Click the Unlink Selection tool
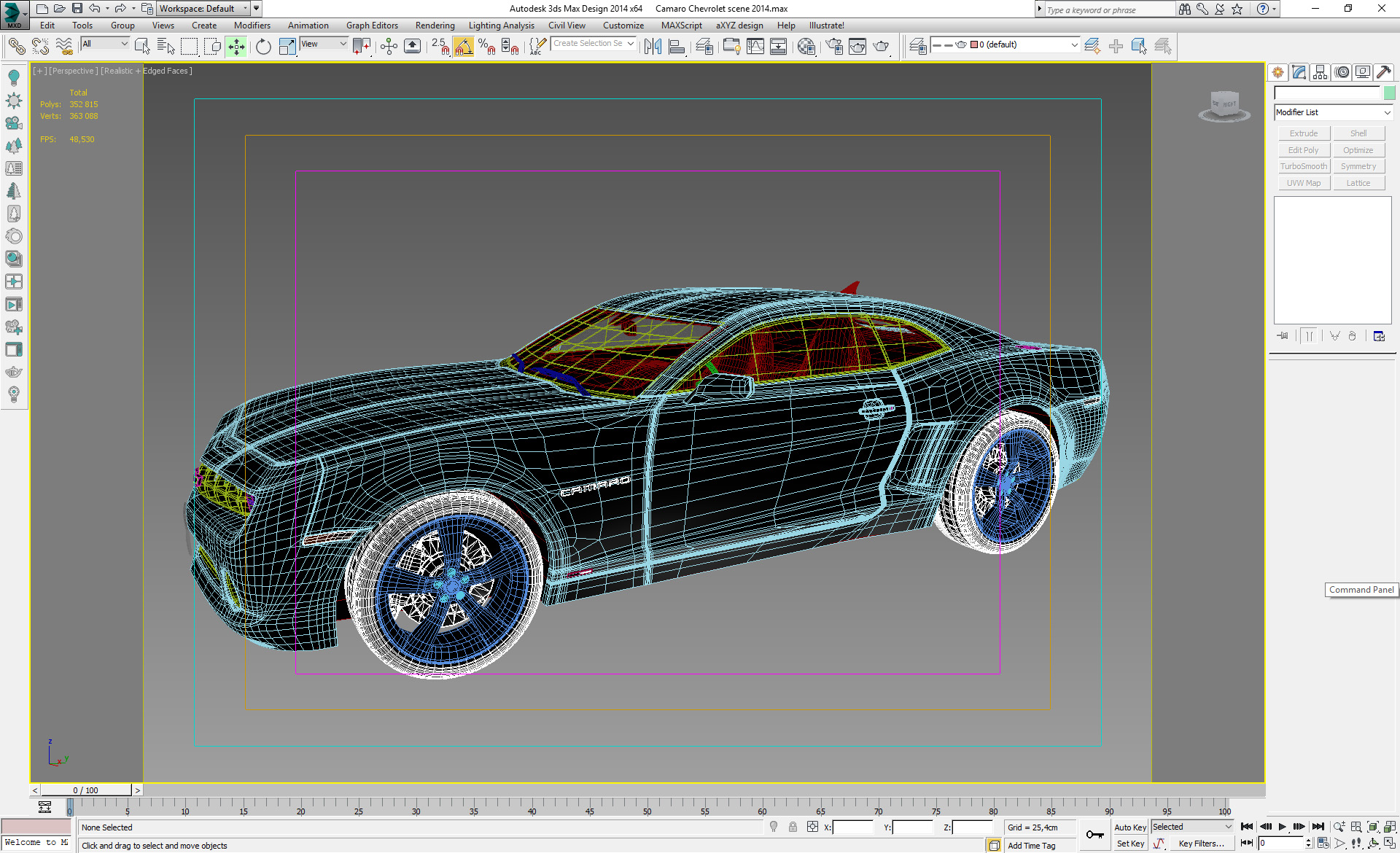 [40, 47]
